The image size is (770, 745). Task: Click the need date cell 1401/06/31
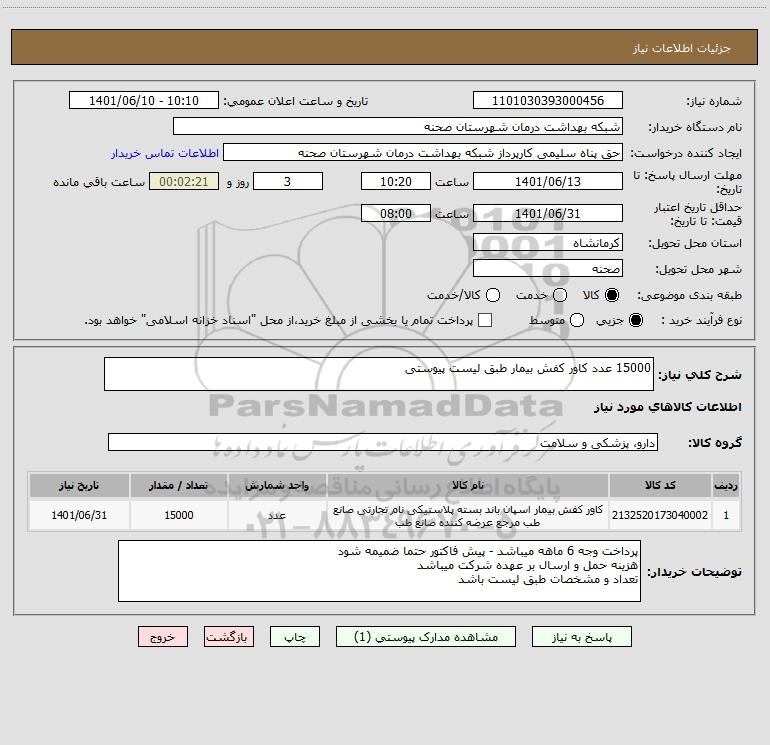tap(79, 515)
